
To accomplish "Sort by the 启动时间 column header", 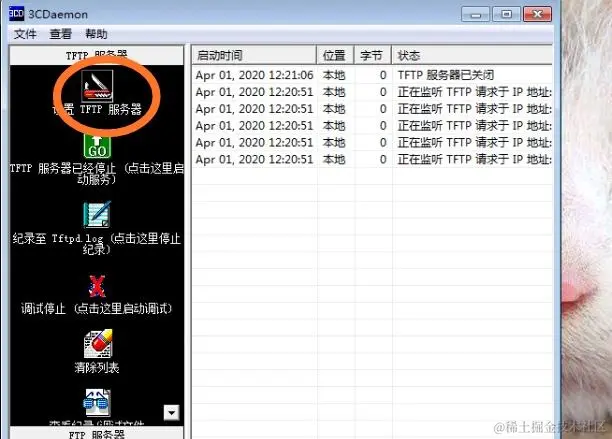I will click(x=254, y=55).
